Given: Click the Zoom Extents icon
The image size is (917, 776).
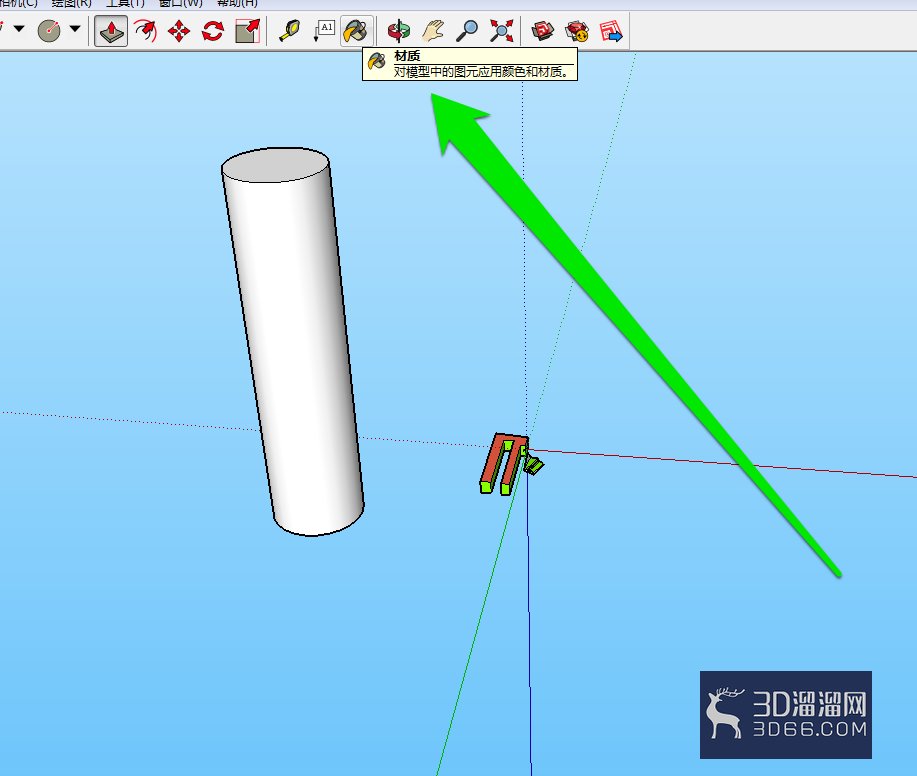Looking at the screenshot, I should pyautogui.click(x=501, y=31).
